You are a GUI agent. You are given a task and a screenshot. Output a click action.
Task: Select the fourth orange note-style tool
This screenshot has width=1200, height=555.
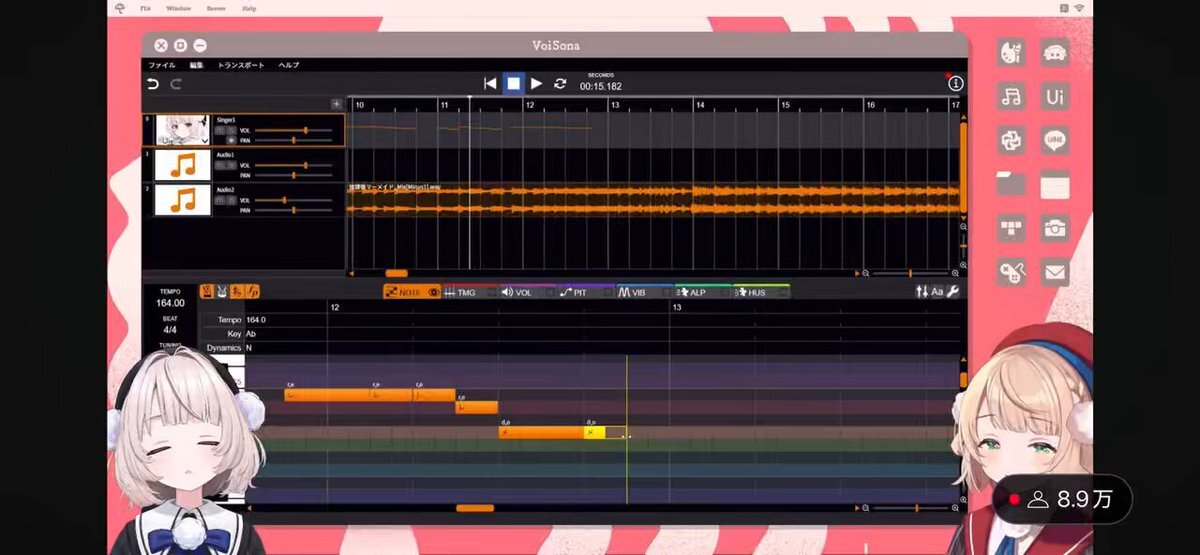pos(253,292)
